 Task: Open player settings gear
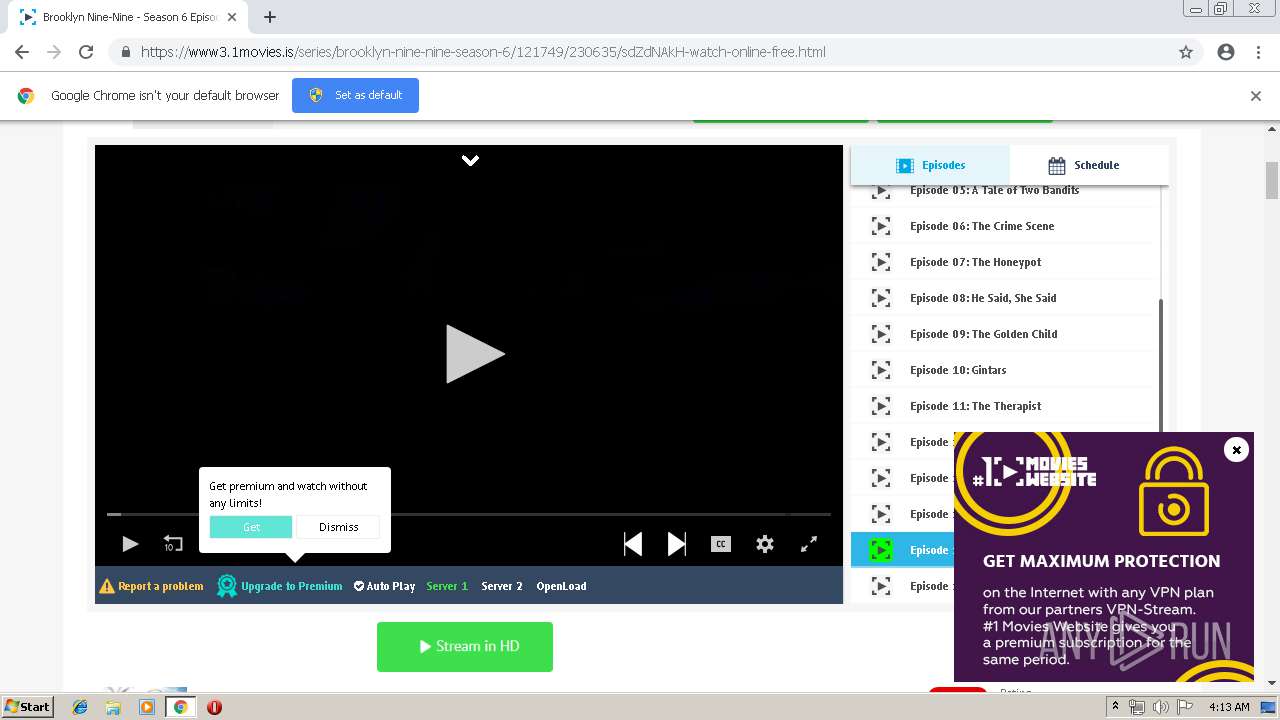(765, 544)
